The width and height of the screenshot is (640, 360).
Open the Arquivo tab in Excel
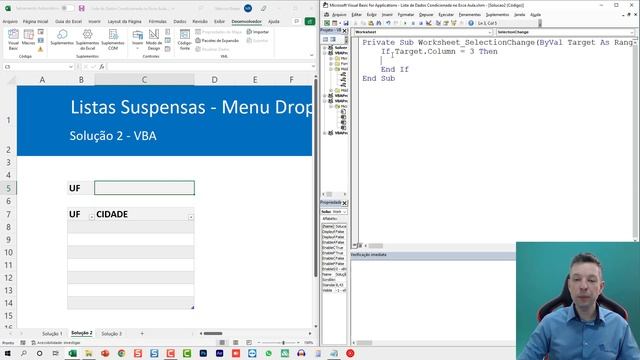tap(10, 21)
